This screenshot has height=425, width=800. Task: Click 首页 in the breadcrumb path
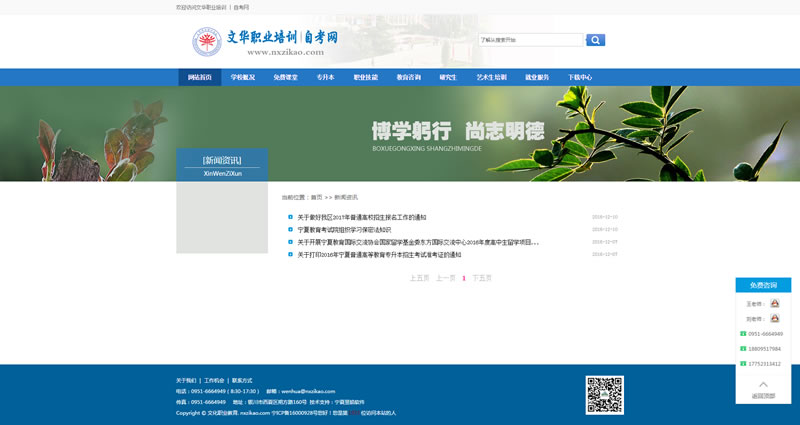pyautogui.click(x=316, y=197)
